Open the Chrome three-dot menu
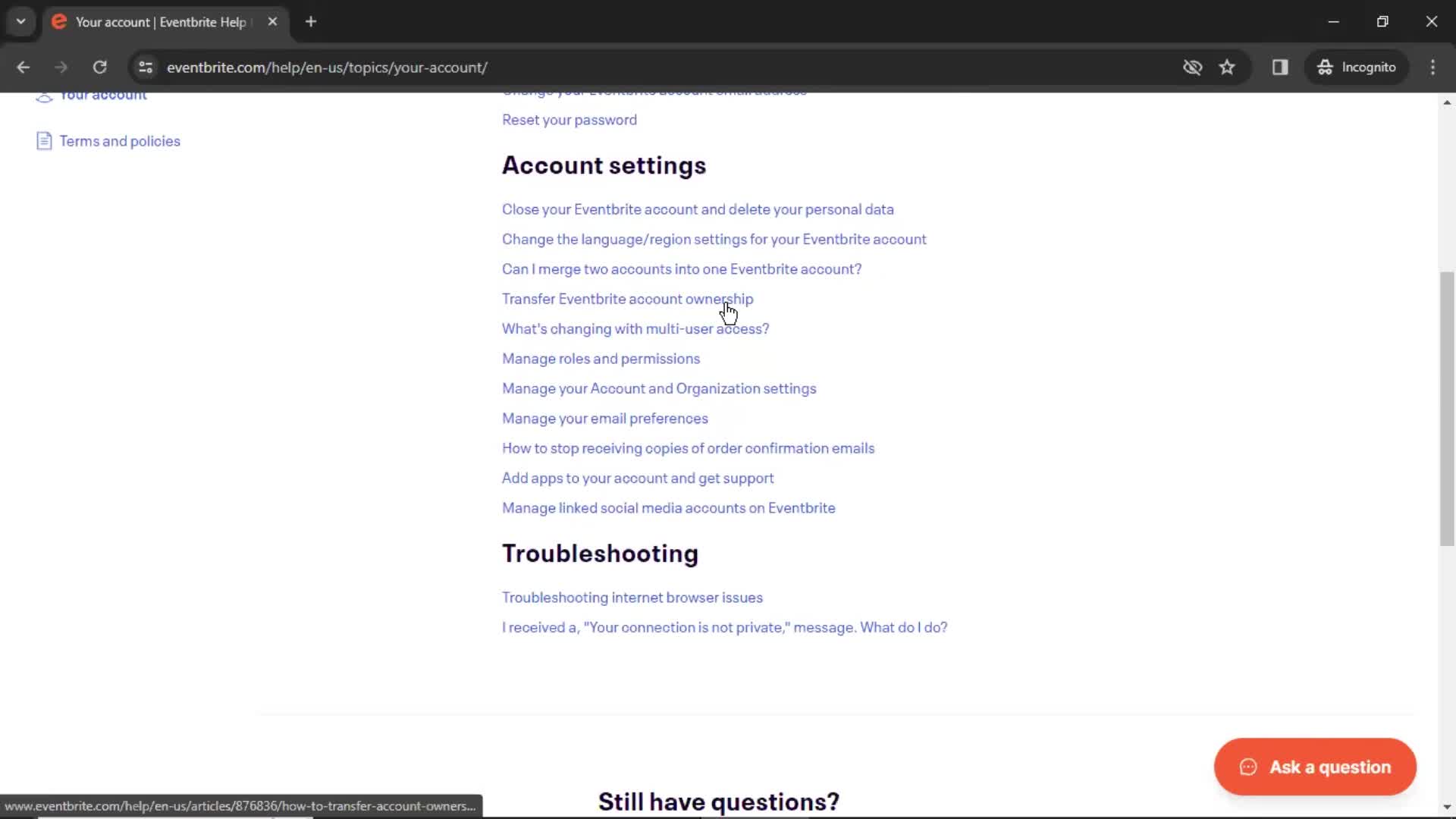 point(1432,67)
